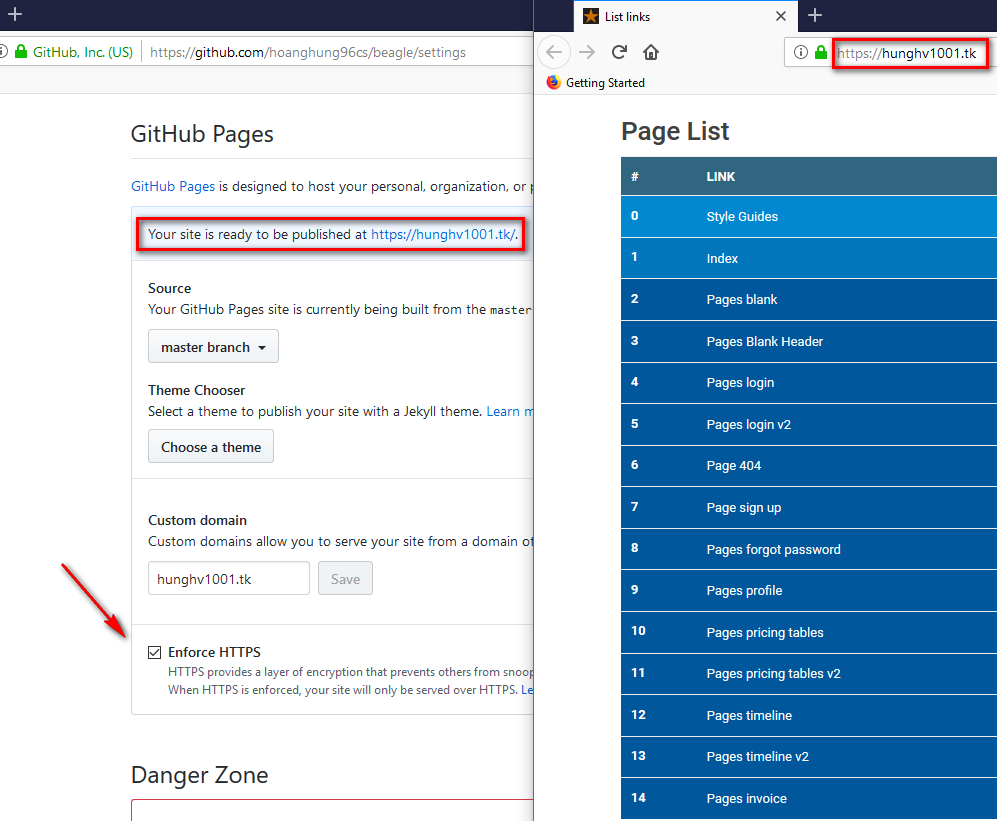This screenshot has height=821, width=997.
Task: Reload the hunghv1001.tk page
Action: tap(619, 52)
